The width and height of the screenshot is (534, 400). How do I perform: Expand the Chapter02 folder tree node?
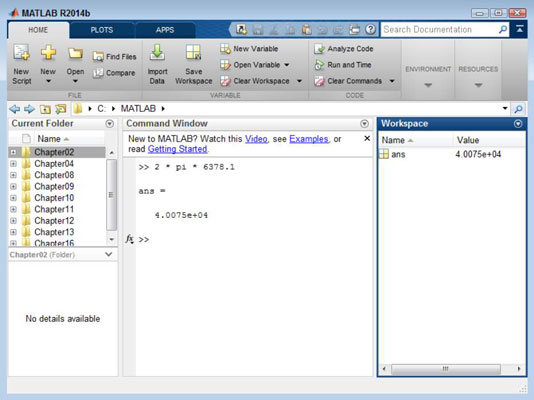(x=13, y=152)
